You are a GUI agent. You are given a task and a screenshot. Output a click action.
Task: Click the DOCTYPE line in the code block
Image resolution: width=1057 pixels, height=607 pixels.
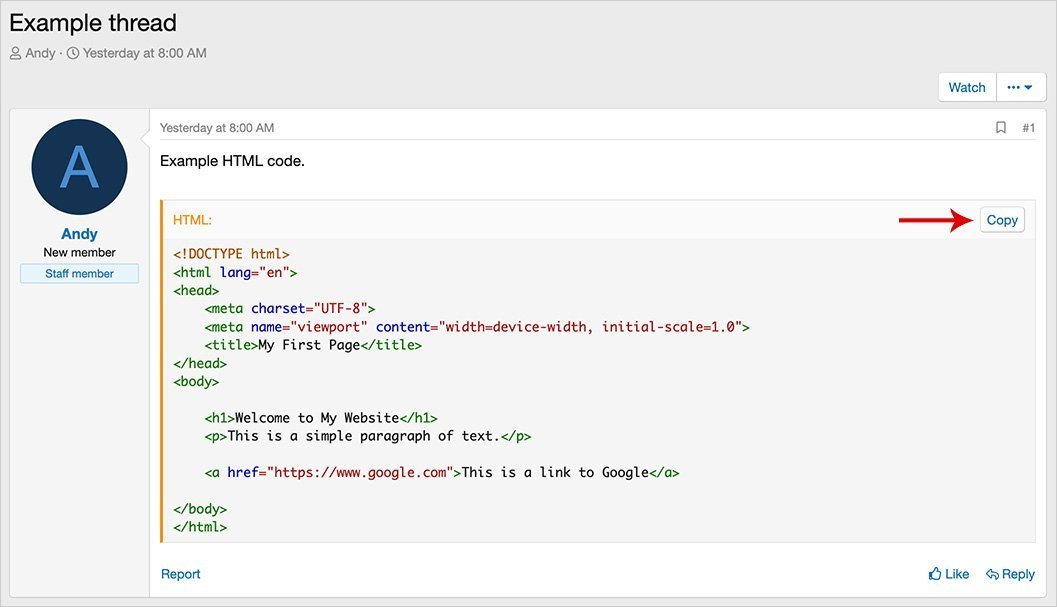tap(231, 254)
